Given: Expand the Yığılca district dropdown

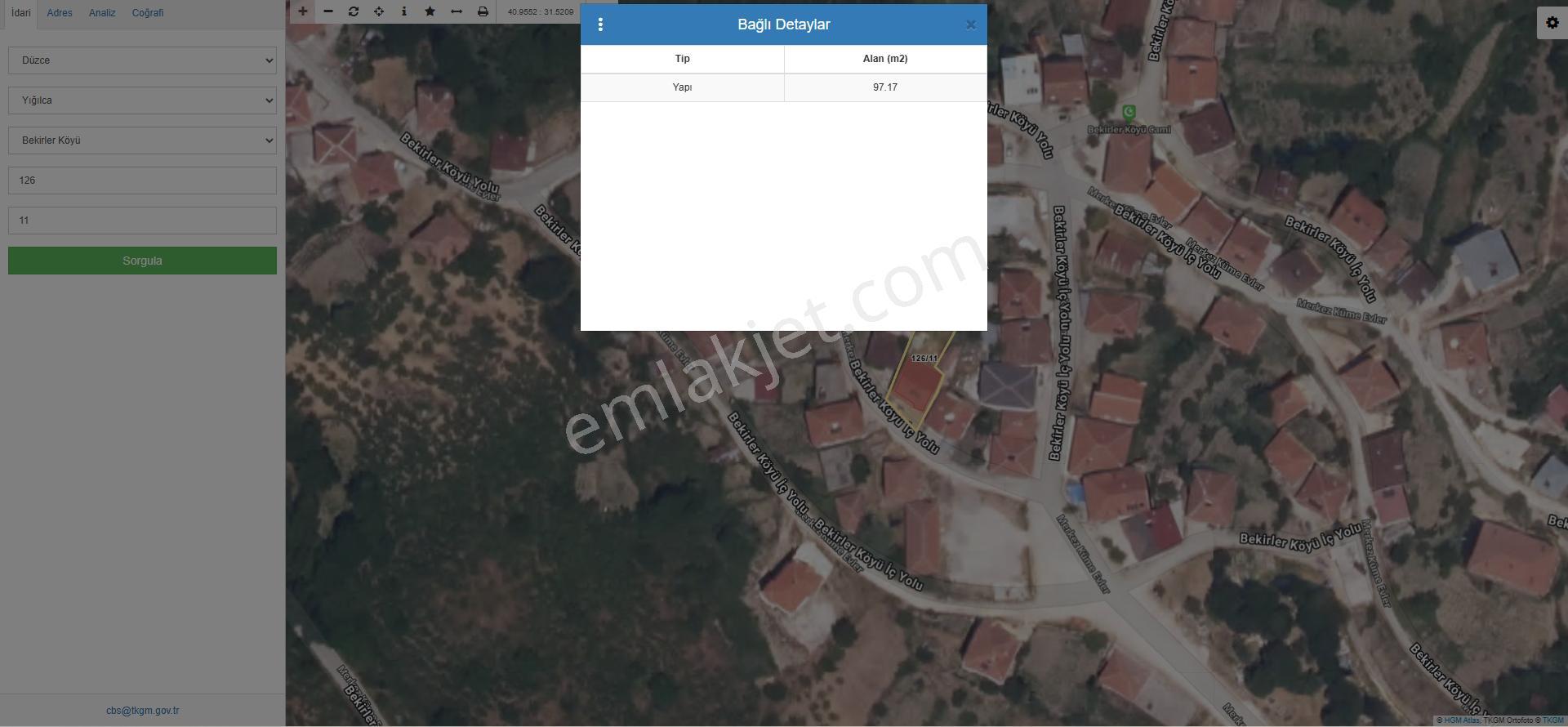Looking at the screenshot, I should pos(142,100).
